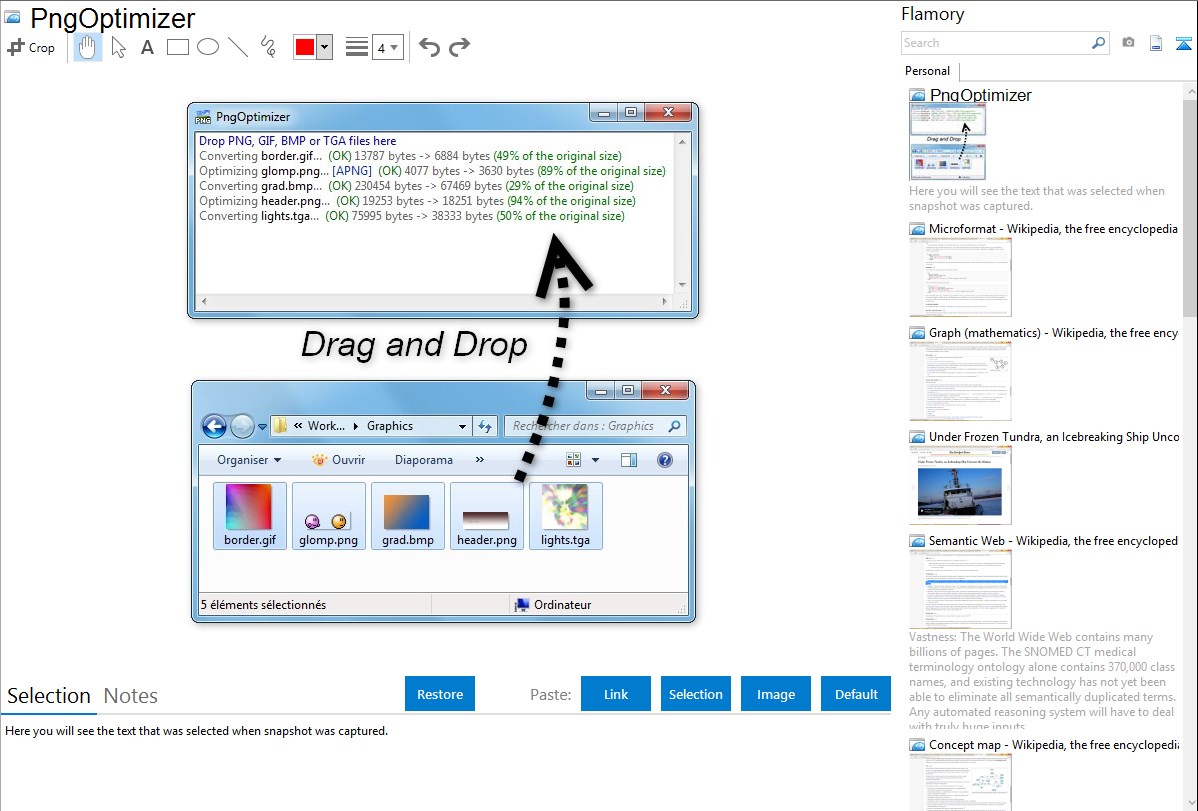Select the border.gif file
The image size is (1198, 811).
click(250, 516)
